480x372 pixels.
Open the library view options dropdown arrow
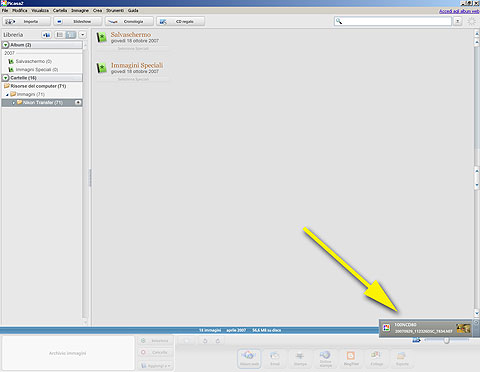click(83, 35)
